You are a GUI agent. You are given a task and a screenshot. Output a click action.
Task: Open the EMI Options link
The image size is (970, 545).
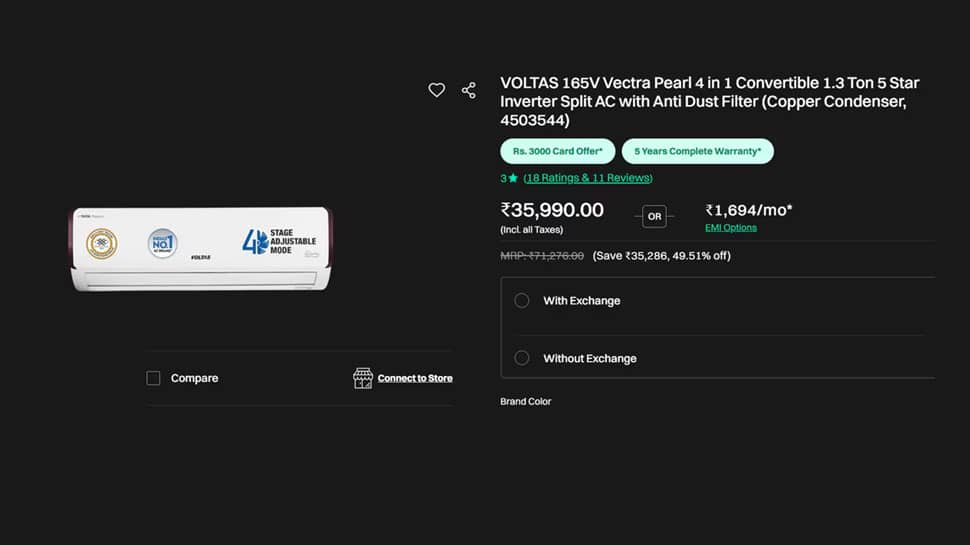(x=731, y=228)
